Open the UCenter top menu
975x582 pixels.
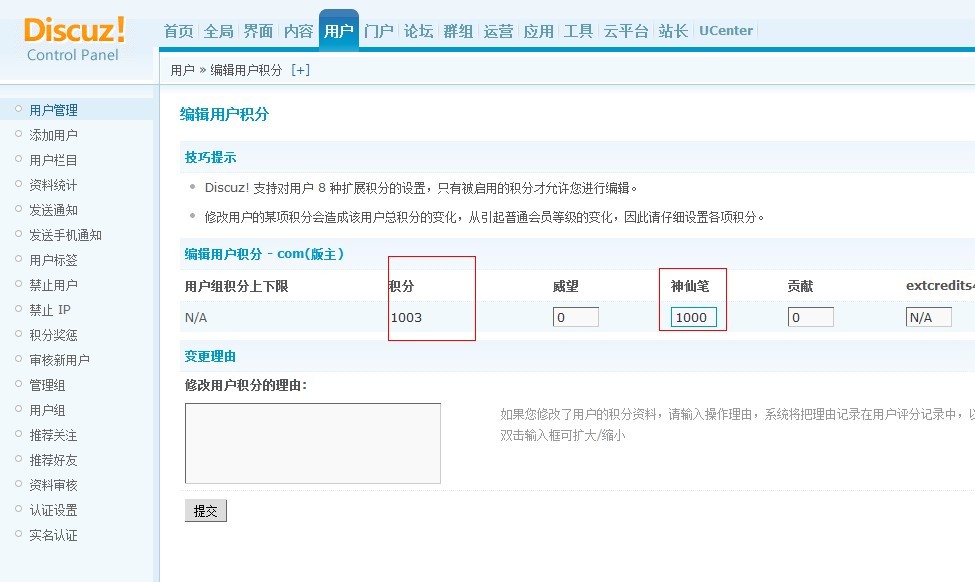[726, 30]
